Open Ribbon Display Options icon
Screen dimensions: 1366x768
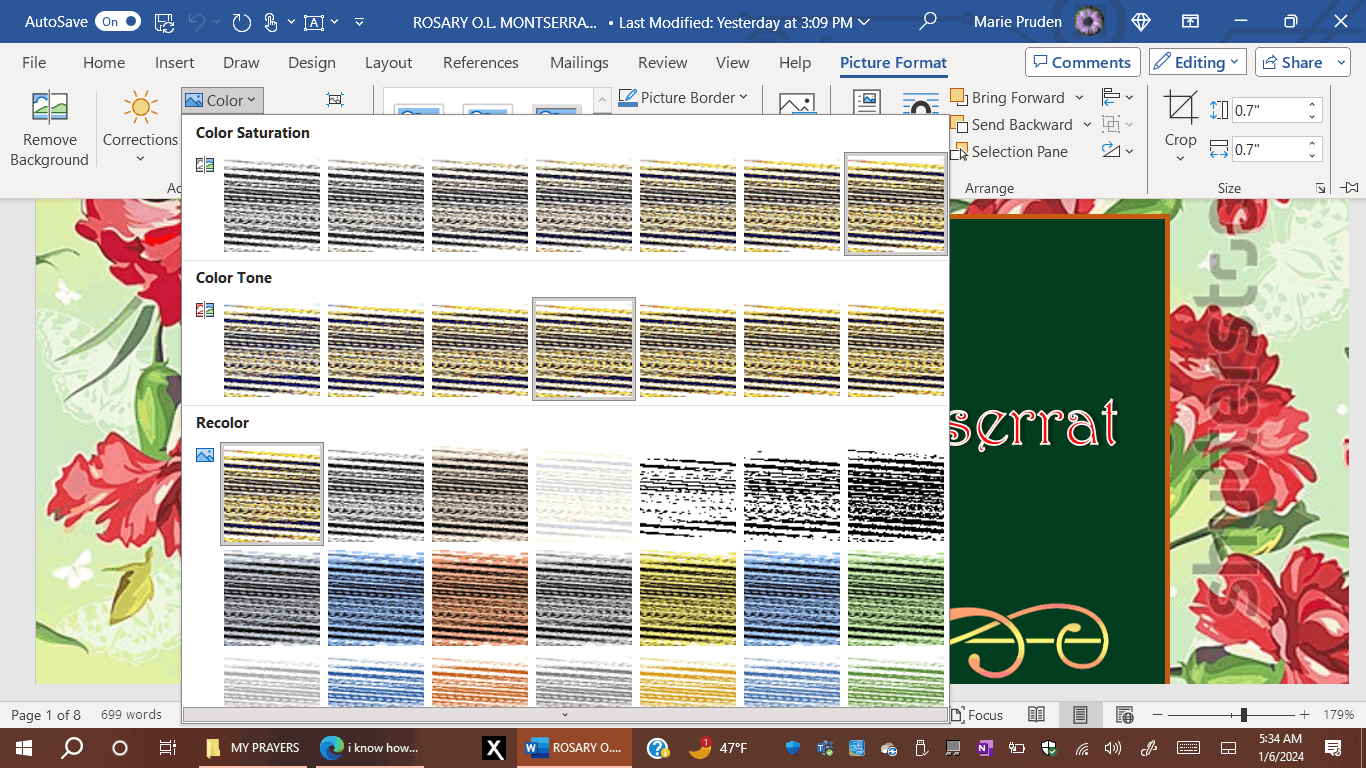pyautogui.click(x=1190, y=21)
